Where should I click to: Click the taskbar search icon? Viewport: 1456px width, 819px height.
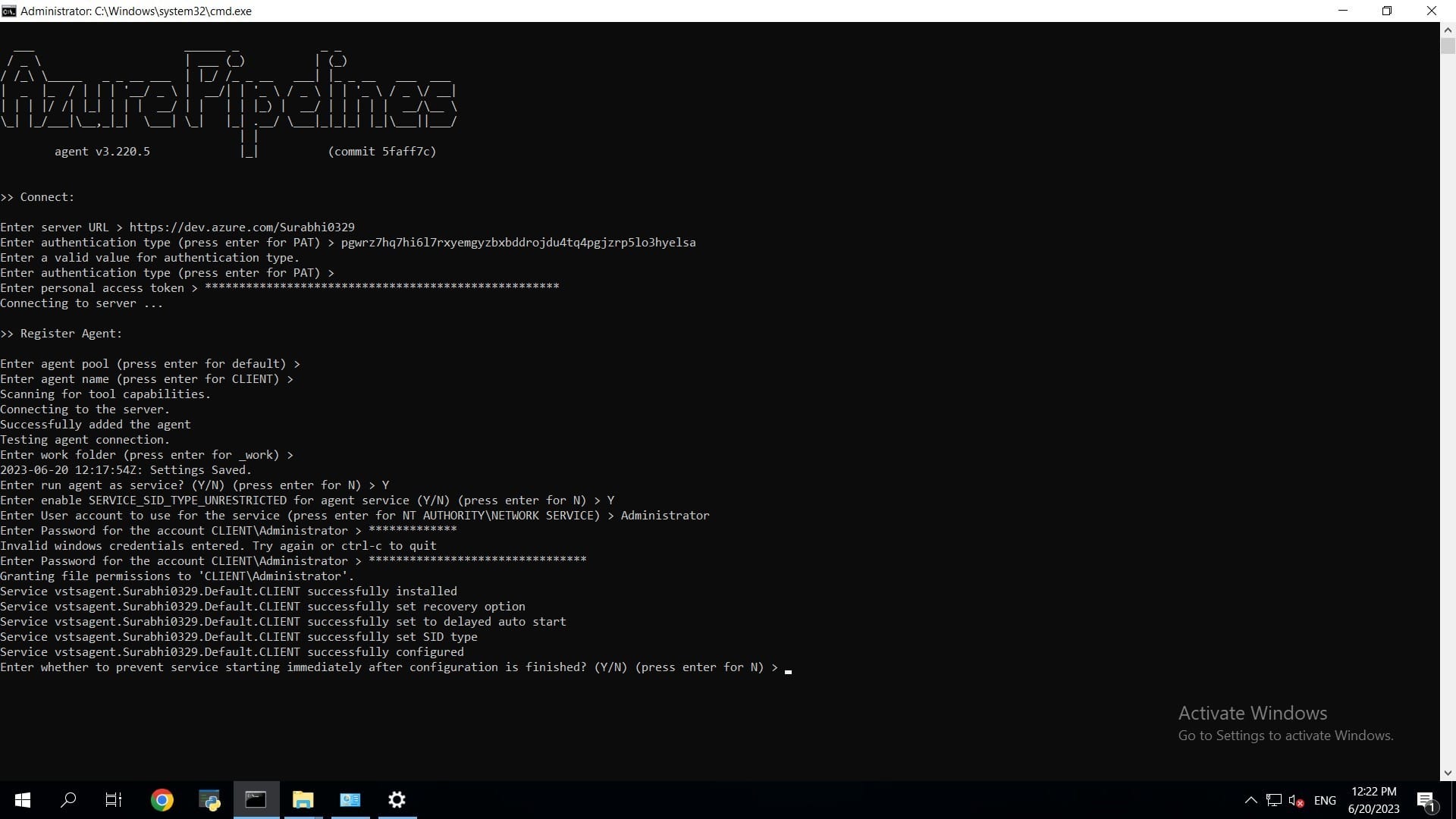pyautogui.click(x=68, y=800)
